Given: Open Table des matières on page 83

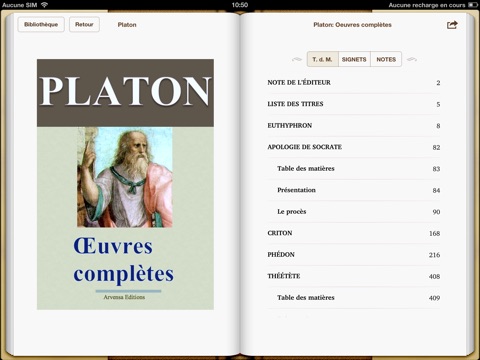Looking at the screenshot, I should (x=354, y=169).
